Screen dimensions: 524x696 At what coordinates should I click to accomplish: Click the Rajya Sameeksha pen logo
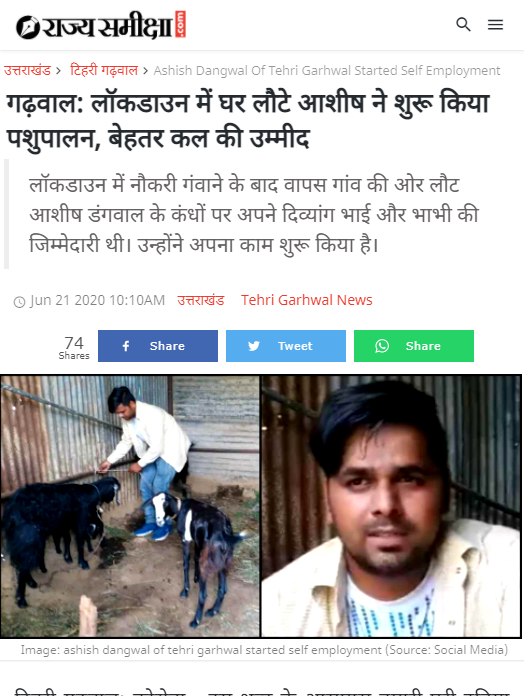[28, 27]
